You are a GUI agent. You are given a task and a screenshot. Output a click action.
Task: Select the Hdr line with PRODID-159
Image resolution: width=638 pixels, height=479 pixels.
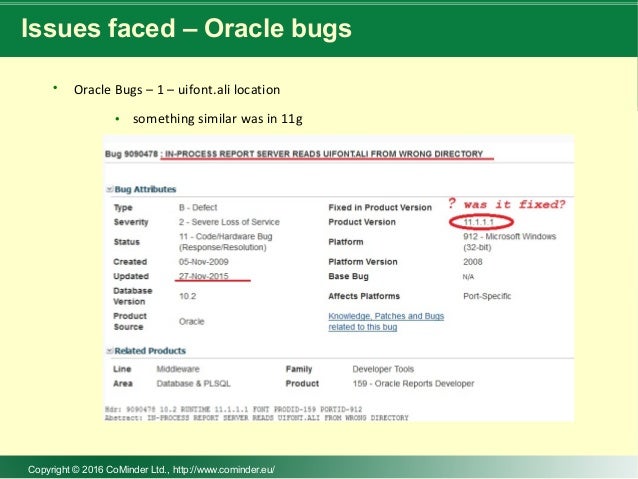(x=233, y=409)
